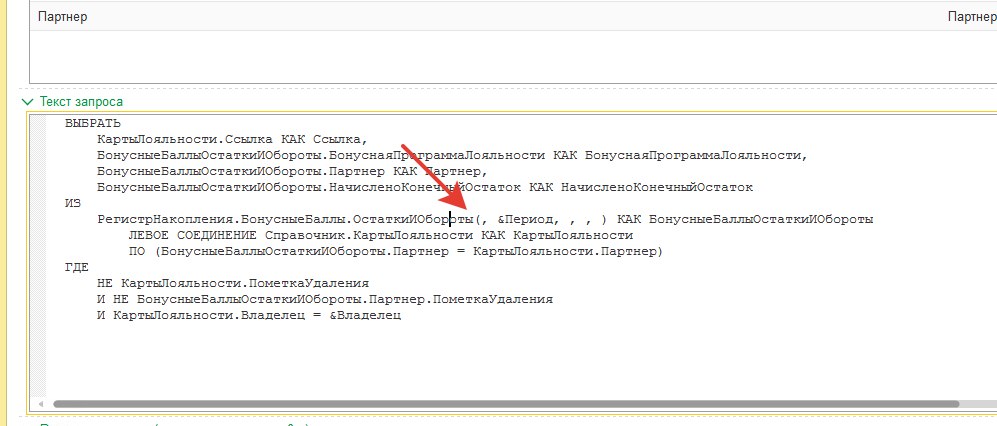Screen dimensions: 997x426
Task: Click the &Владелец parameter in the query
Action: [365, 316]
